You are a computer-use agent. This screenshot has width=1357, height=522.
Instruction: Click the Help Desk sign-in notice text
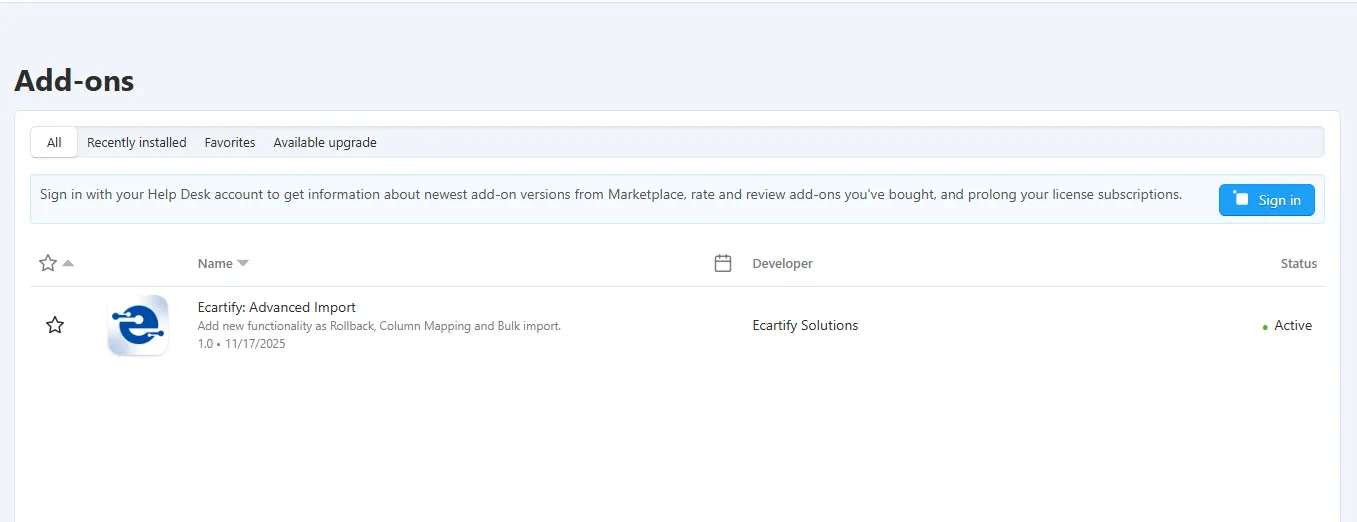coord(611,194)
